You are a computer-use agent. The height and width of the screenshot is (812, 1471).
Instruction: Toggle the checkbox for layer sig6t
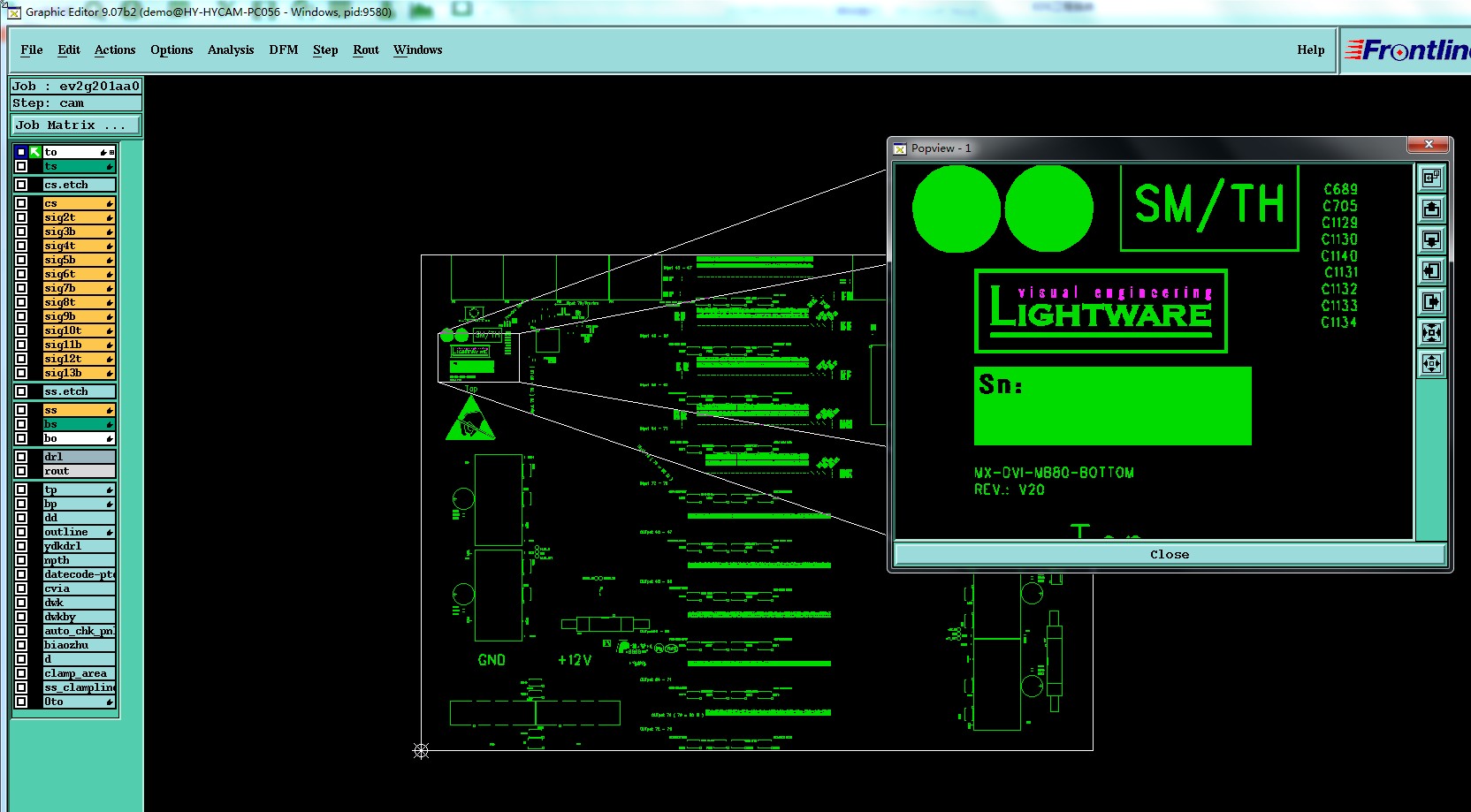pos(21,274)
